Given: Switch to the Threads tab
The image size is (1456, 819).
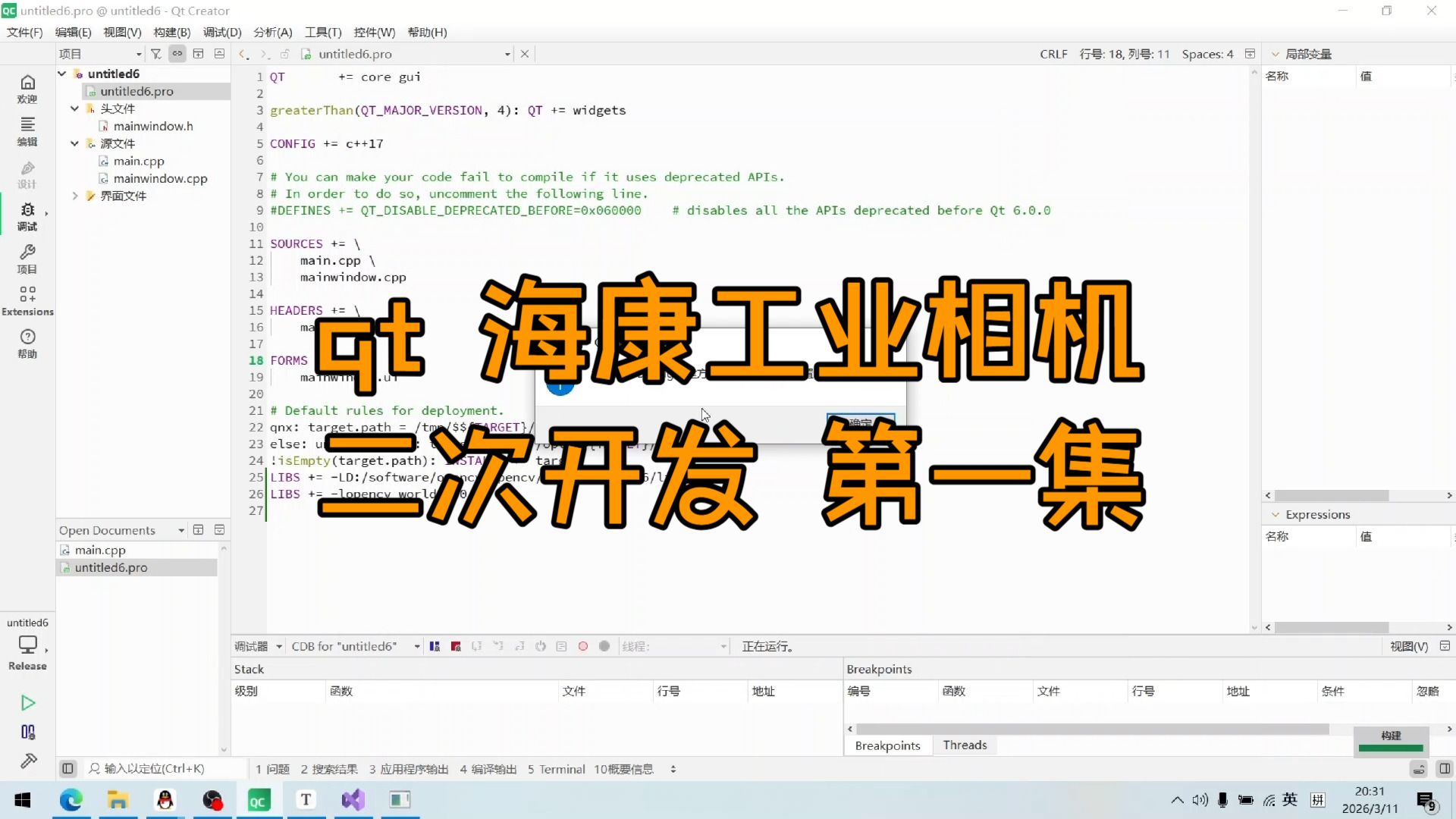Looking at the screenshot, I should [965, 745].
